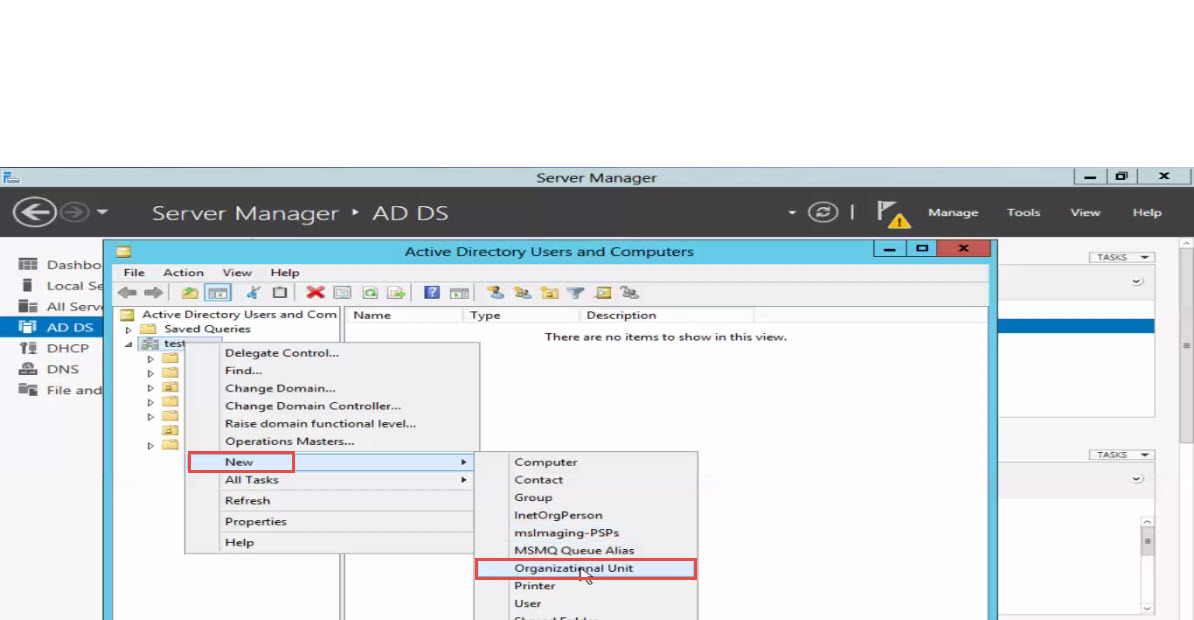Go up one level using the folder-arrow icon

[190, 292]
